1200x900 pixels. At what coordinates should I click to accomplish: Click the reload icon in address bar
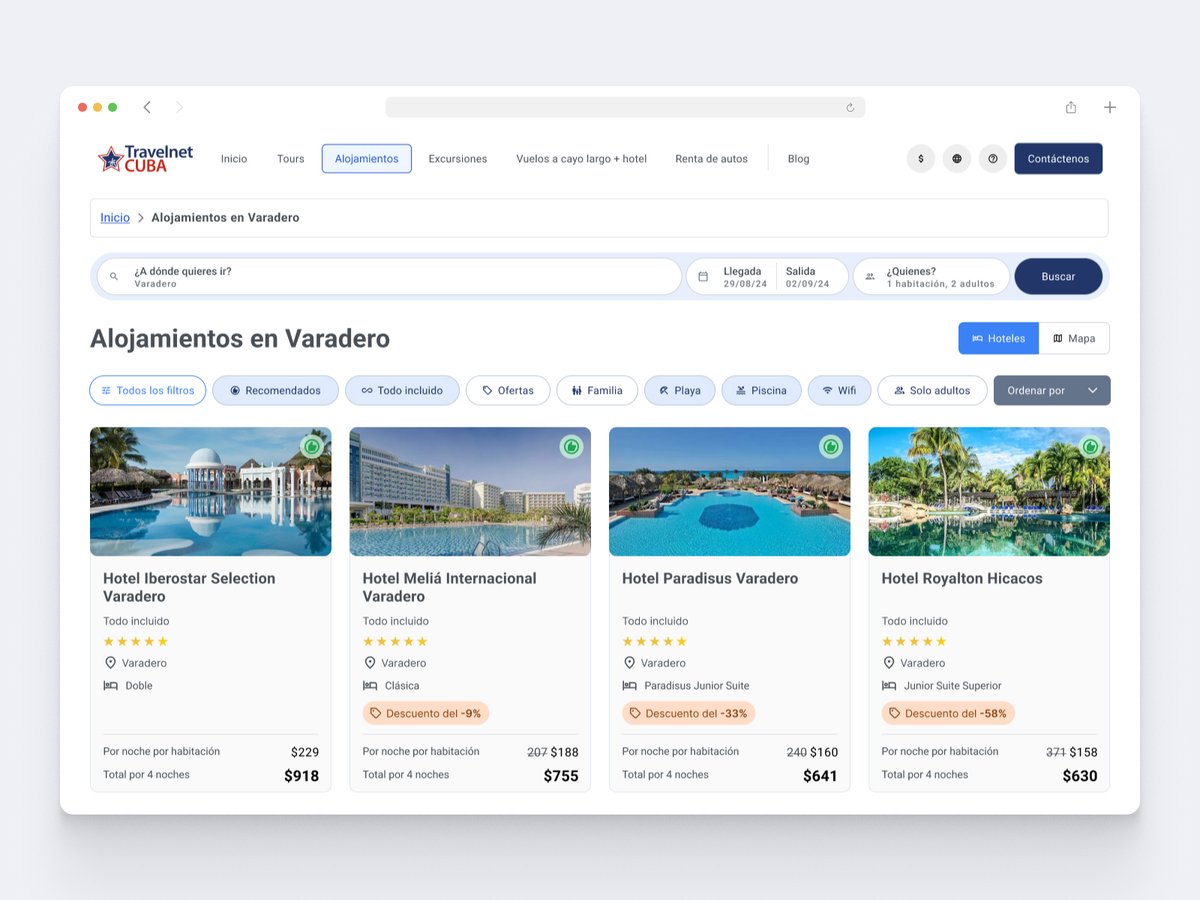pos(850,107)
